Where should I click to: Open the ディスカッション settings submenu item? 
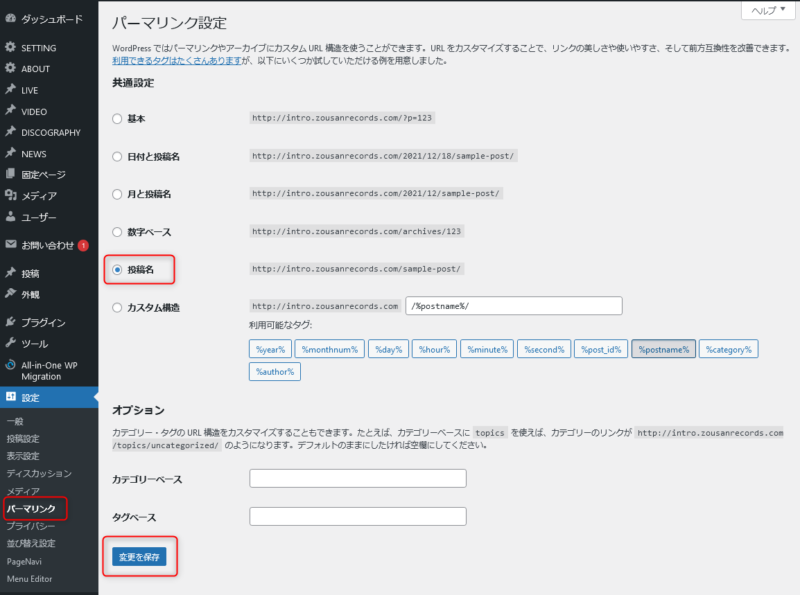tap(39, 473)
